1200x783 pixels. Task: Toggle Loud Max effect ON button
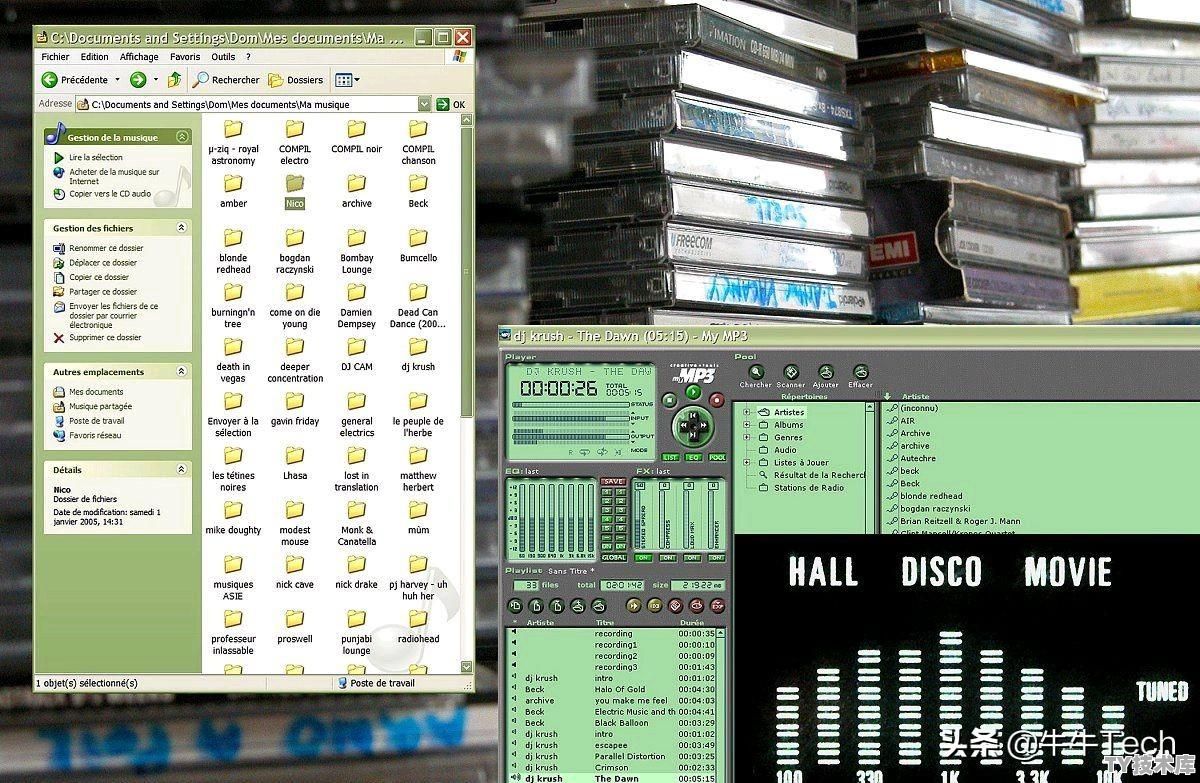click(x=690, y=558)
